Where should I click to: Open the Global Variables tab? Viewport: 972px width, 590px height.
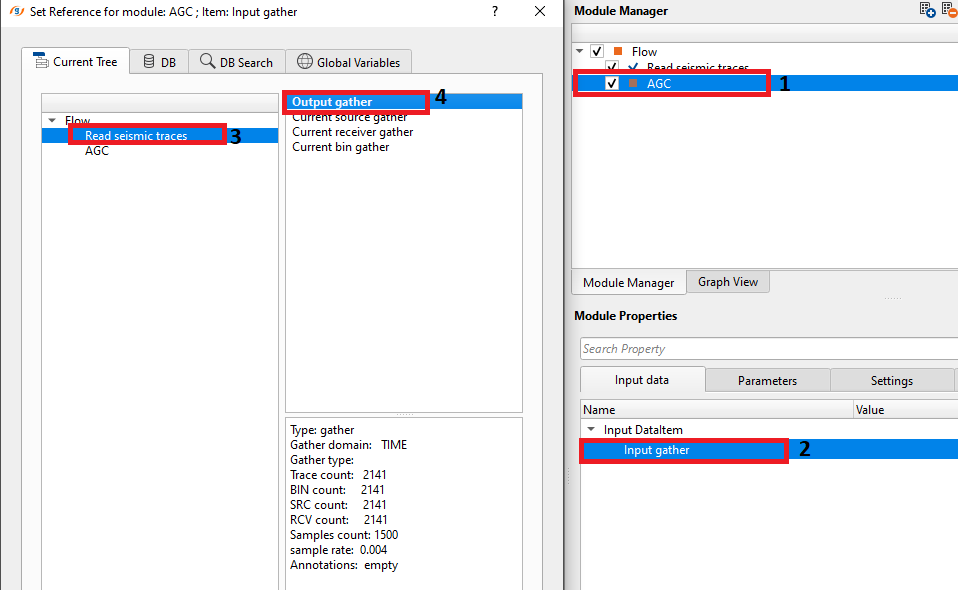(x=348, y=62)
